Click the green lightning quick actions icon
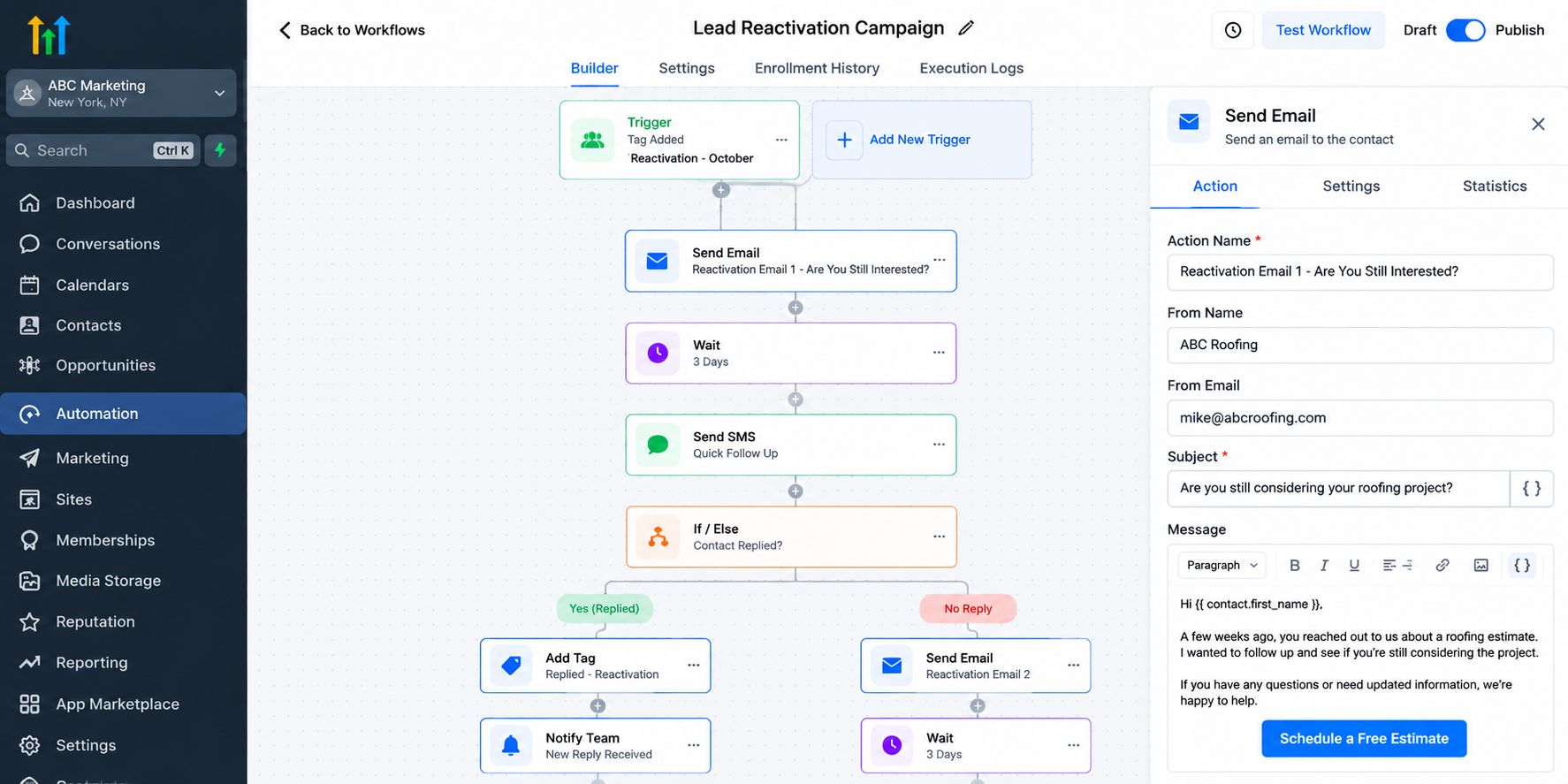Image resolution: width=1568 pixels, height=784 pixels. click(x=220, y=150)
